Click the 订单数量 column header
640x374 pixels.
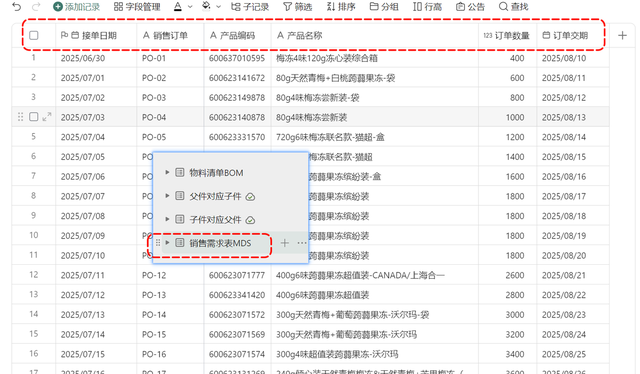[x=506, y=36]
